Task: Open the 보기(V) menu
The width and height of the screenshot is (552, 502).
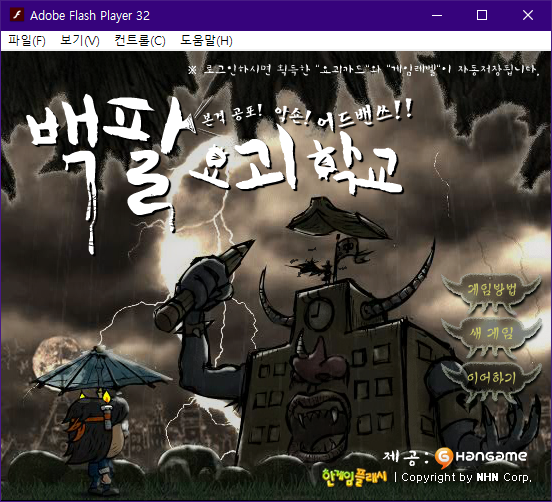Action: pos(80,40)
